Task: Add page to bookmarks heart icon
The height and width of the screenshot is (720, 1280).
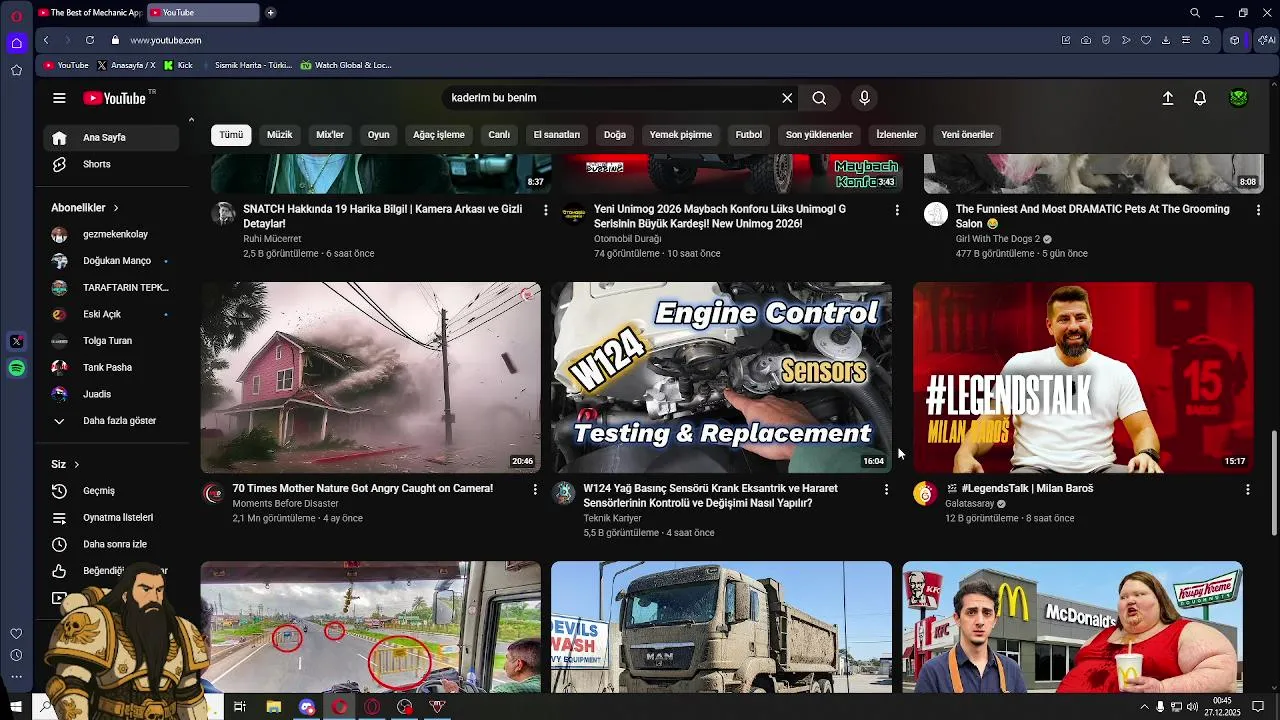Action: coord(1146,40)
